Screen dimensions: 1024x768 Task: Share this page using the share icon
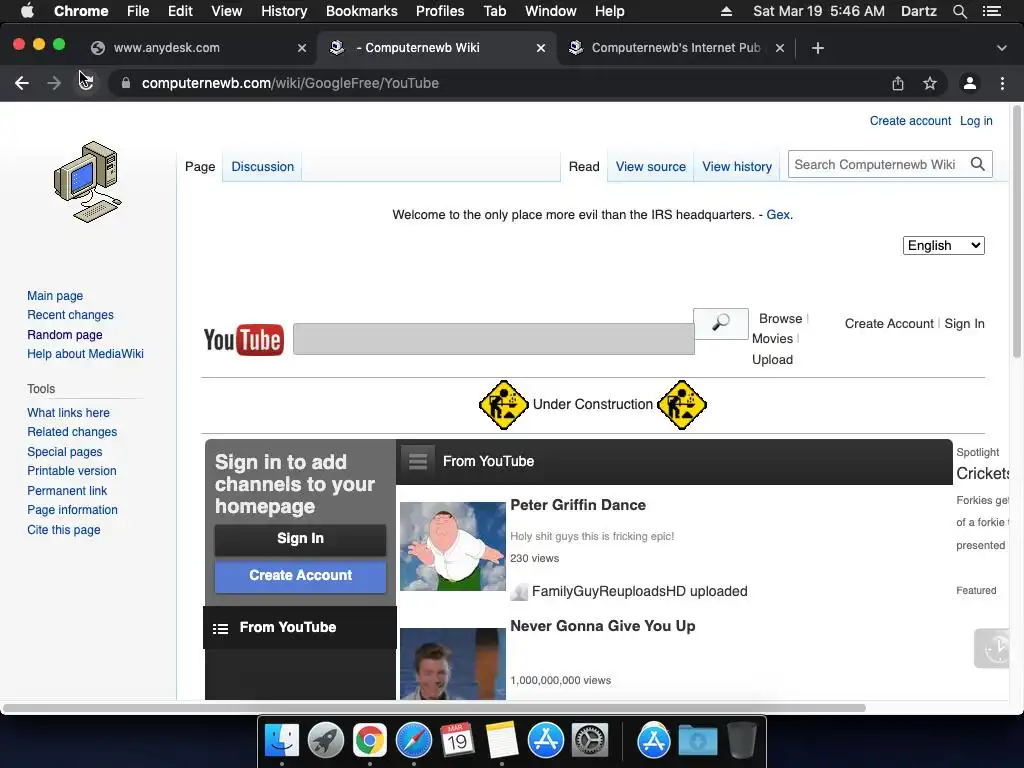pos(898,83)
